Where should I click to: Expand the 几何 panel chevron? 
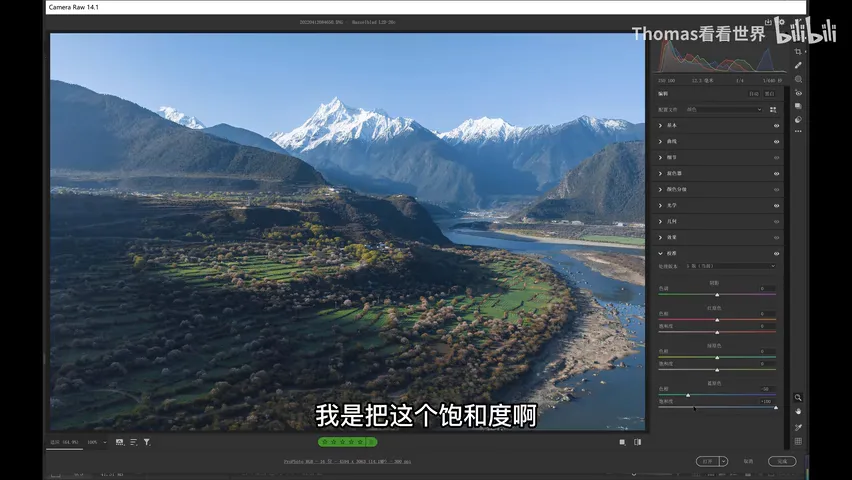tap(660, 222)
